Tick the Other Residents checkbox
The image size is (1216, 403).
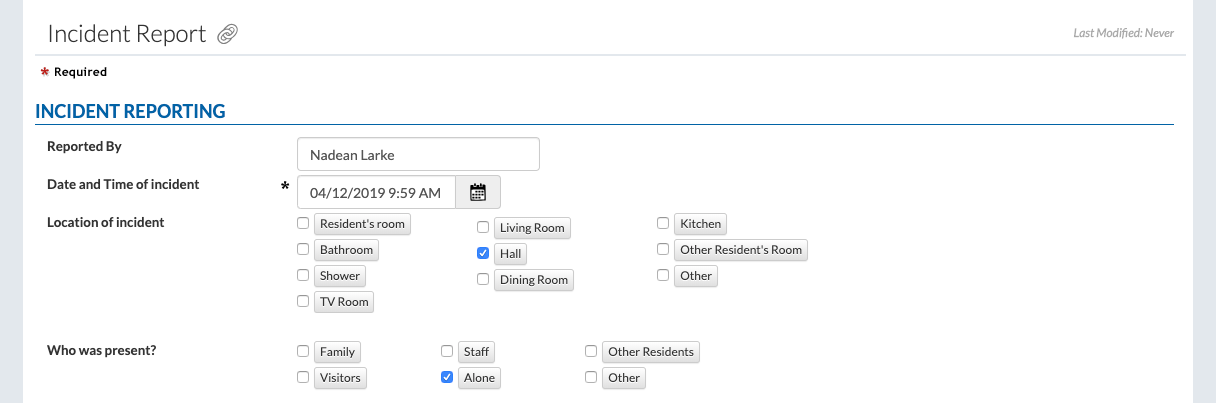tap(591, 351)
